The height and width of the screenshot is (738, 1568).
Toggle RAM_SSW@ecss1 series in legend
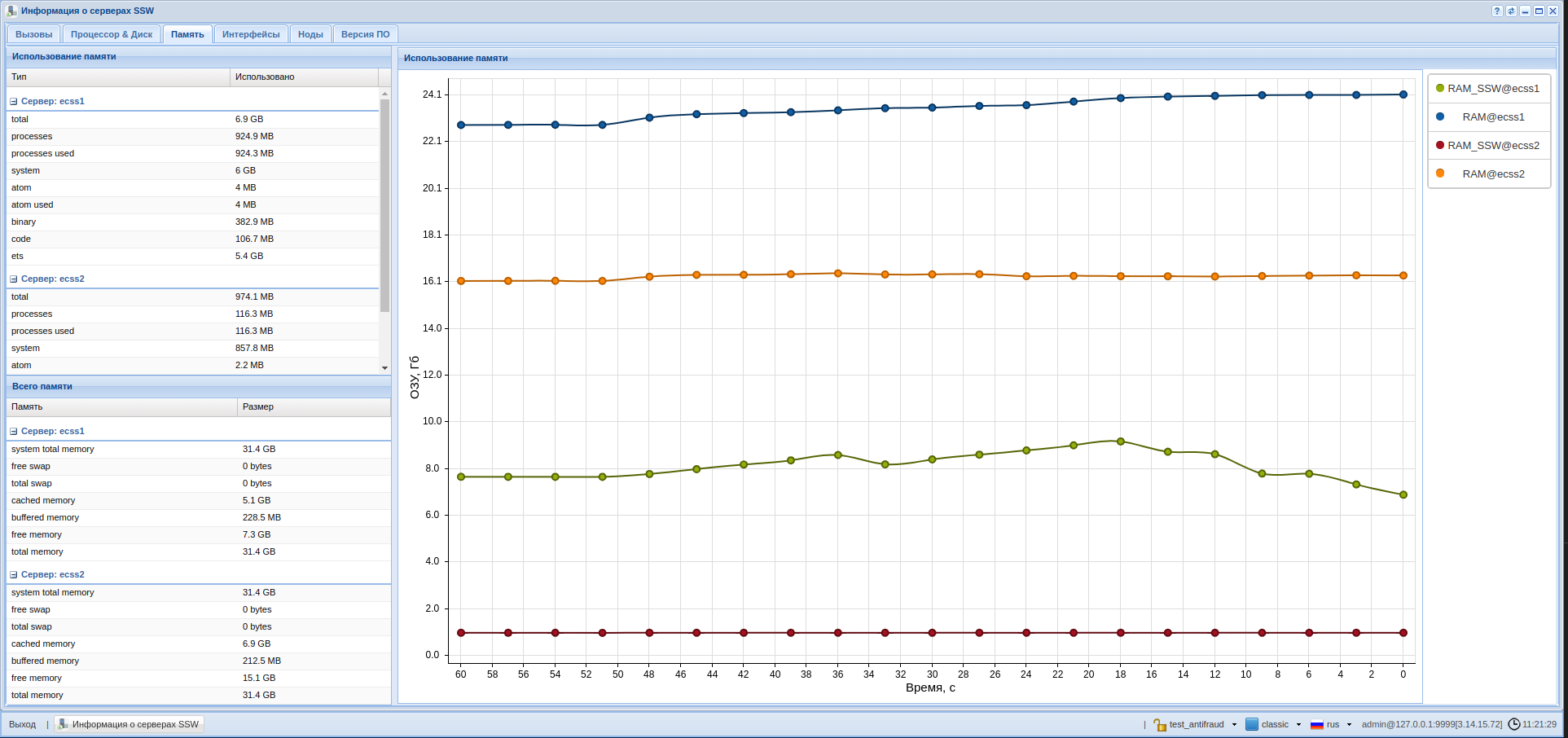(x=1489, y=89)
